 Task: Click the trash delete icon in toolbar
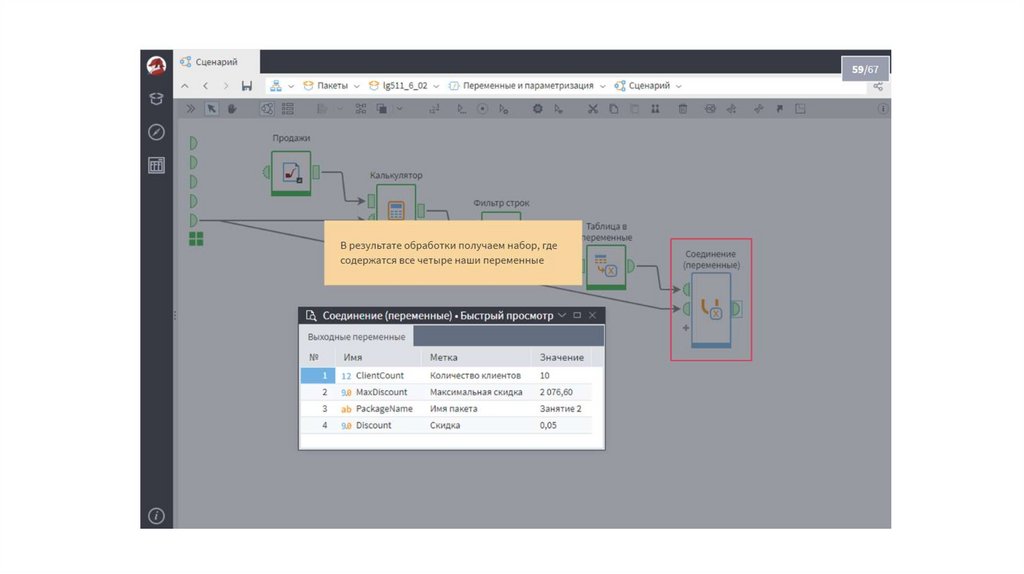click(682, 109)
